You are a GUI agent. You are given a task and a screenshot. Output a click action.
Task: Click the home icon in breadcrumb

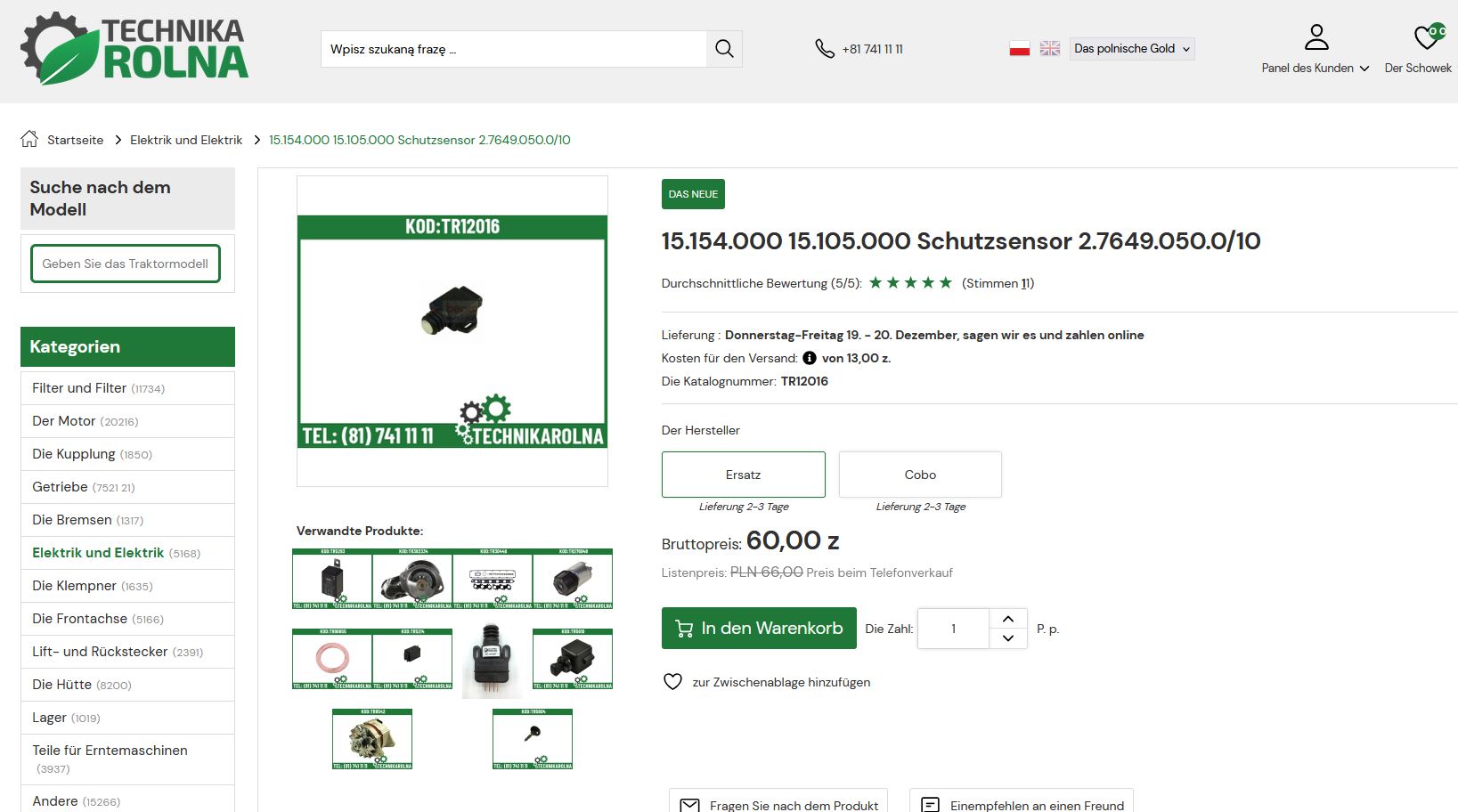29,139
